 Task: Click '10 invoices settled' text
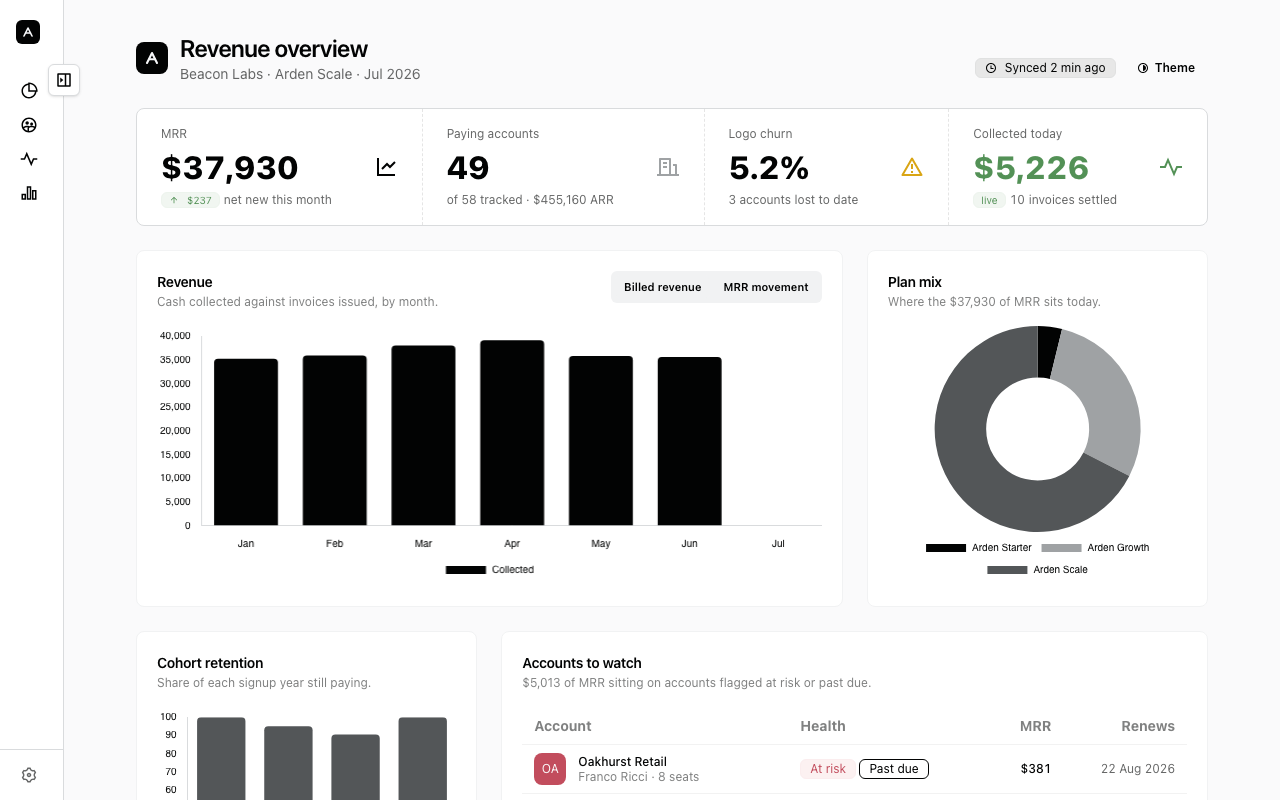coord(1064,200)
